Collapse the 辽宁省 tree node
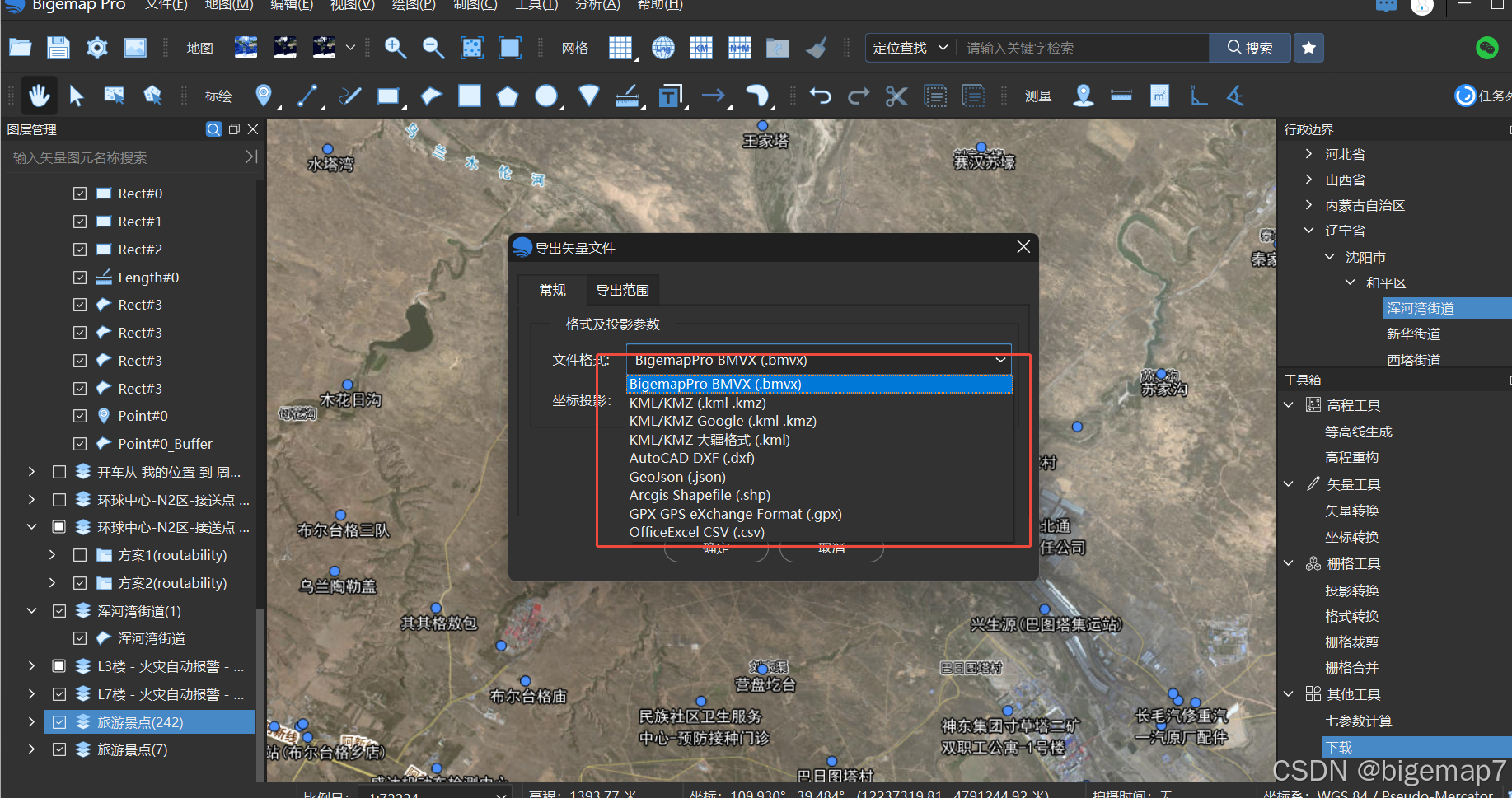The width and height of the screenshot is (1512, 798). pyautogui.click(x=1308, y=231)
